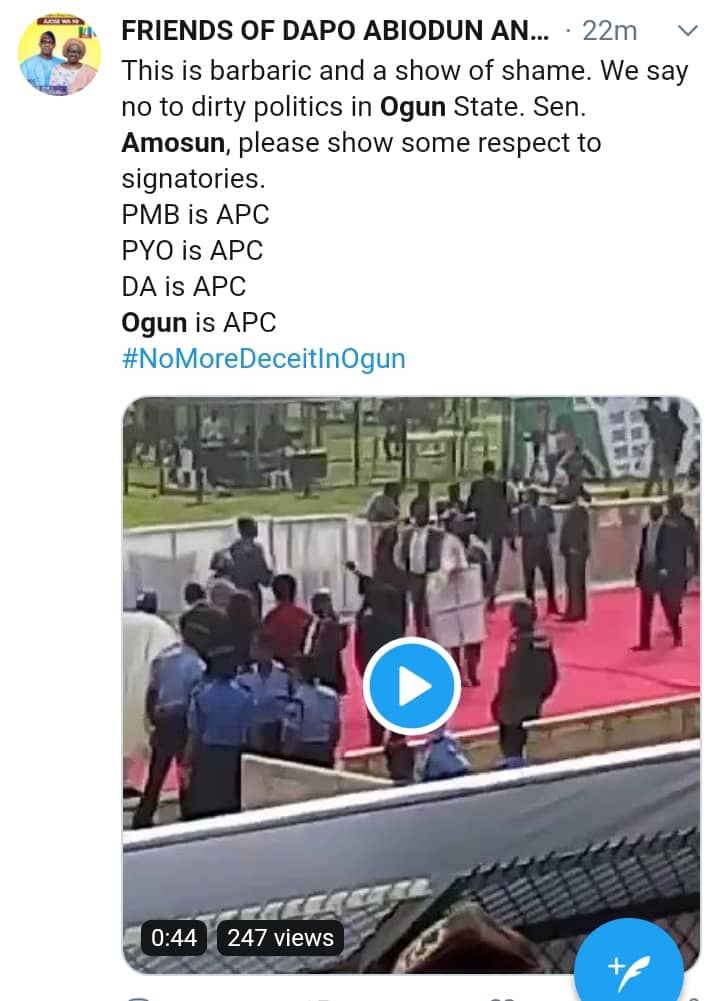
Task: Open the #NoMoreDeceitInOgun hashtag
Action: tap(263, 358)
